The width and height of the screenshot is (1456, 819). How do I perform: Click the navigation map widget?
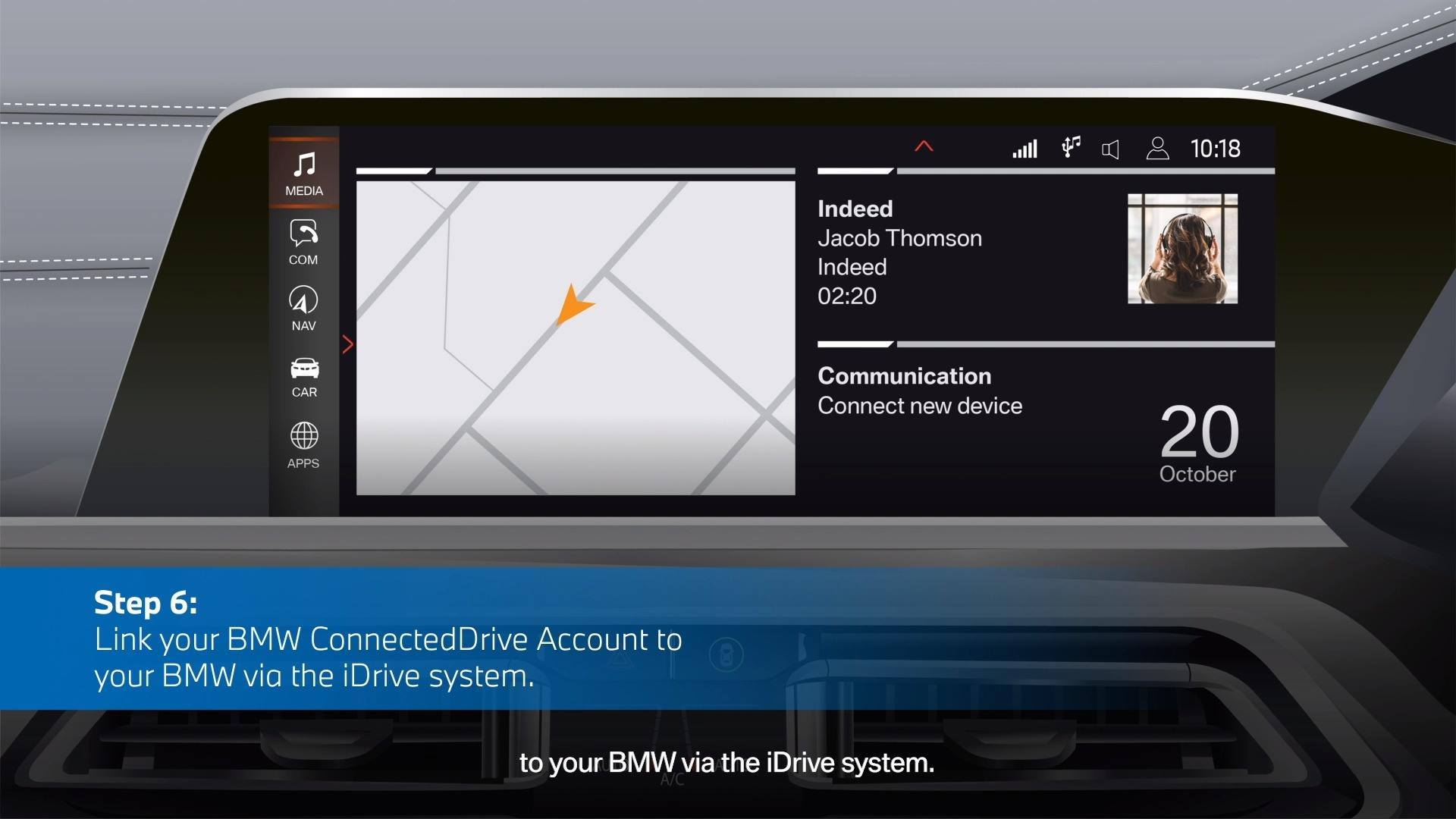[x=576, y=338]
